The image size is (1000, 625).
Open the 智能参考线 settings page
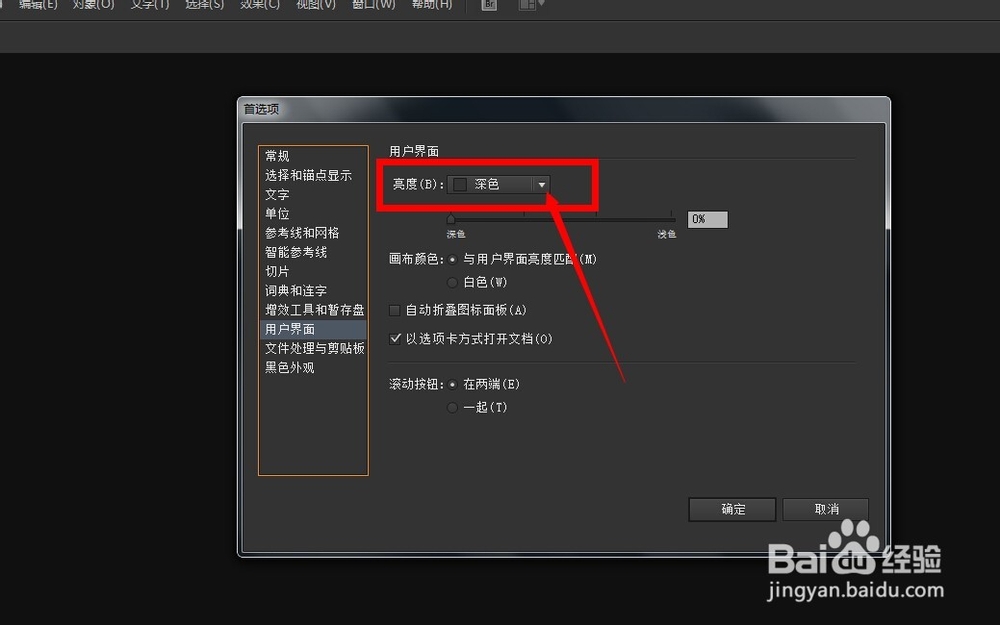tap(296, 251)
